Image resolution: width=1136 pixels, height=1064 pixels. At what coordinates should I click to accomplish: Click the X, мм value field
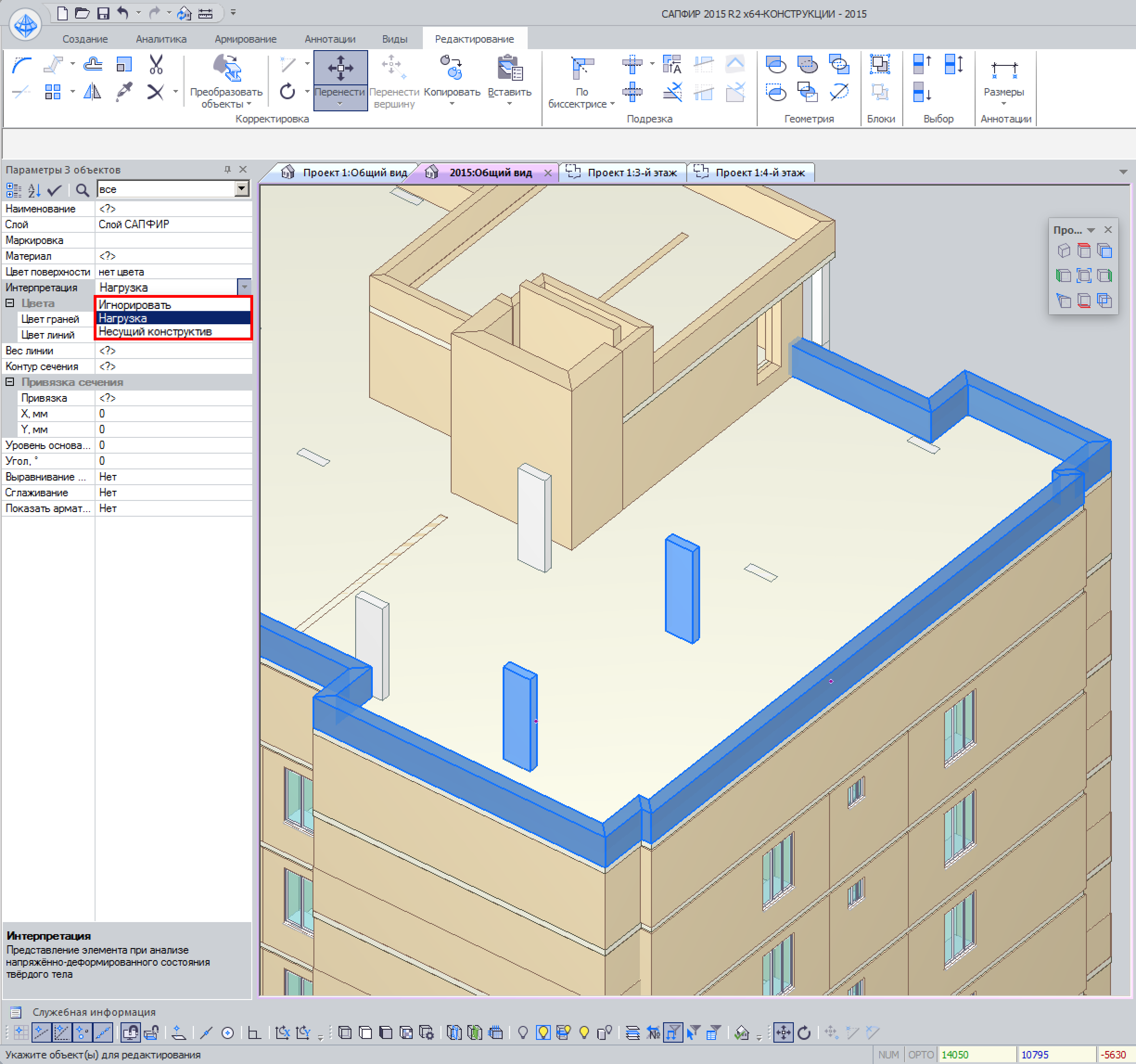[172, 413]
